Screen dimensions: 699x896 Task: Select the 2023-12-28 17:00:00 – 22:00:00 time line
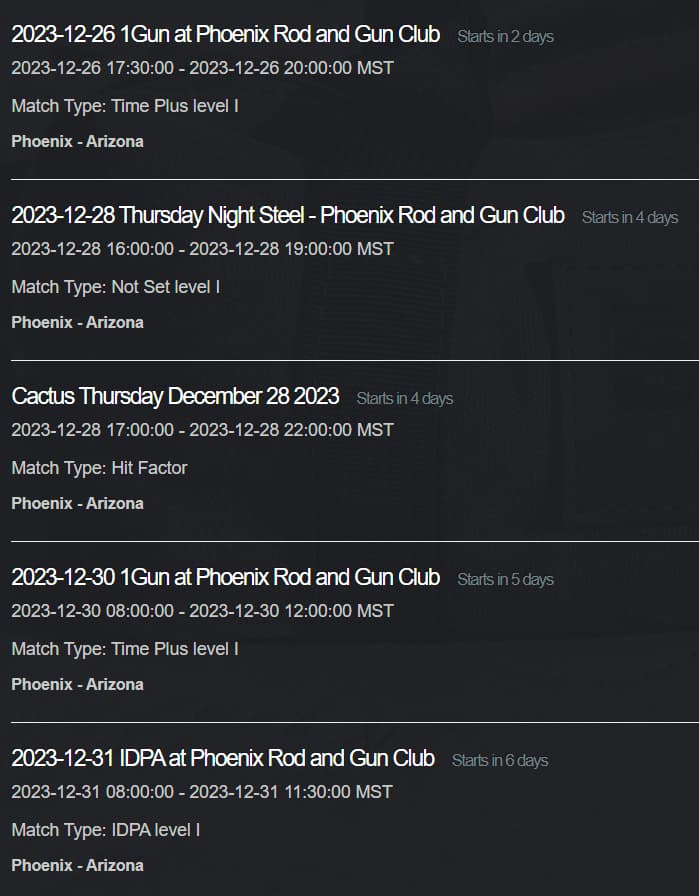[x=202, y=430]
